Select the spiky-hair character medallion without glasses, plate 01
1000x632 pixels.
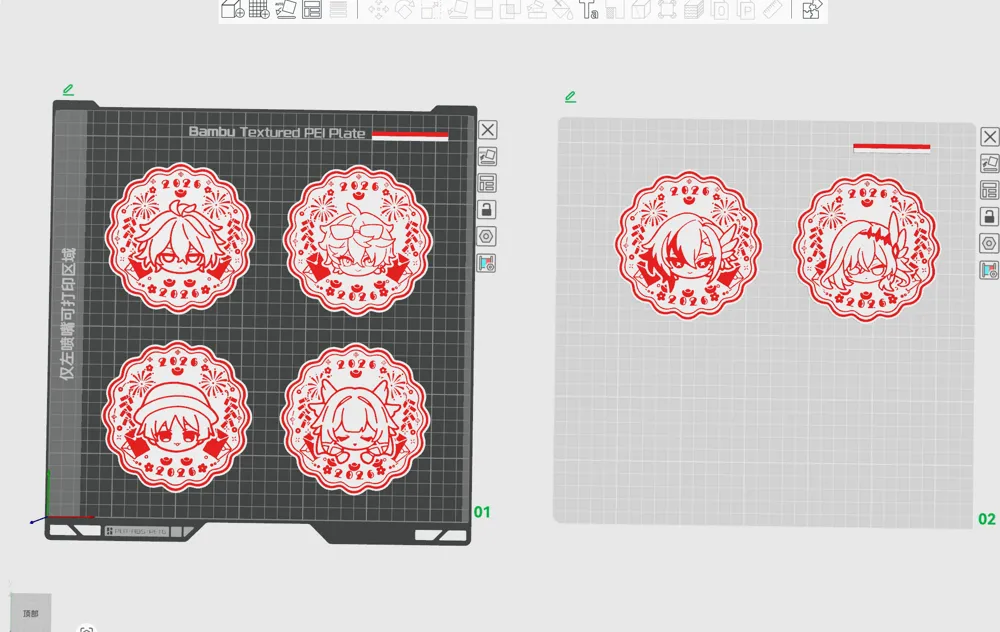[180, 238]
